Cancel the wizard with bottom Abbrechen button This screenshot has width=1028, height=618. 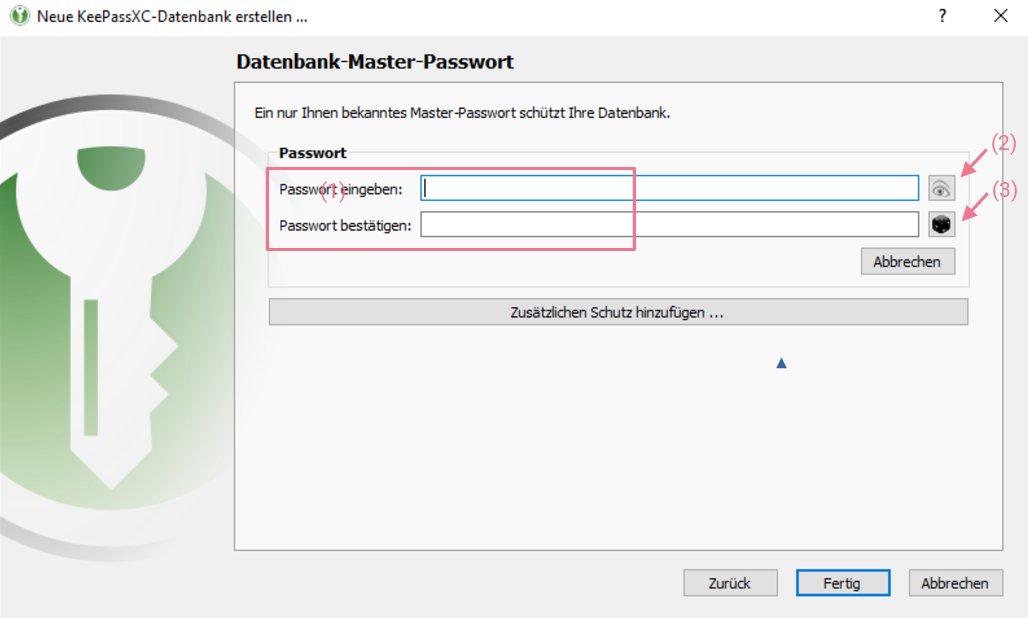tap(955, 583)
